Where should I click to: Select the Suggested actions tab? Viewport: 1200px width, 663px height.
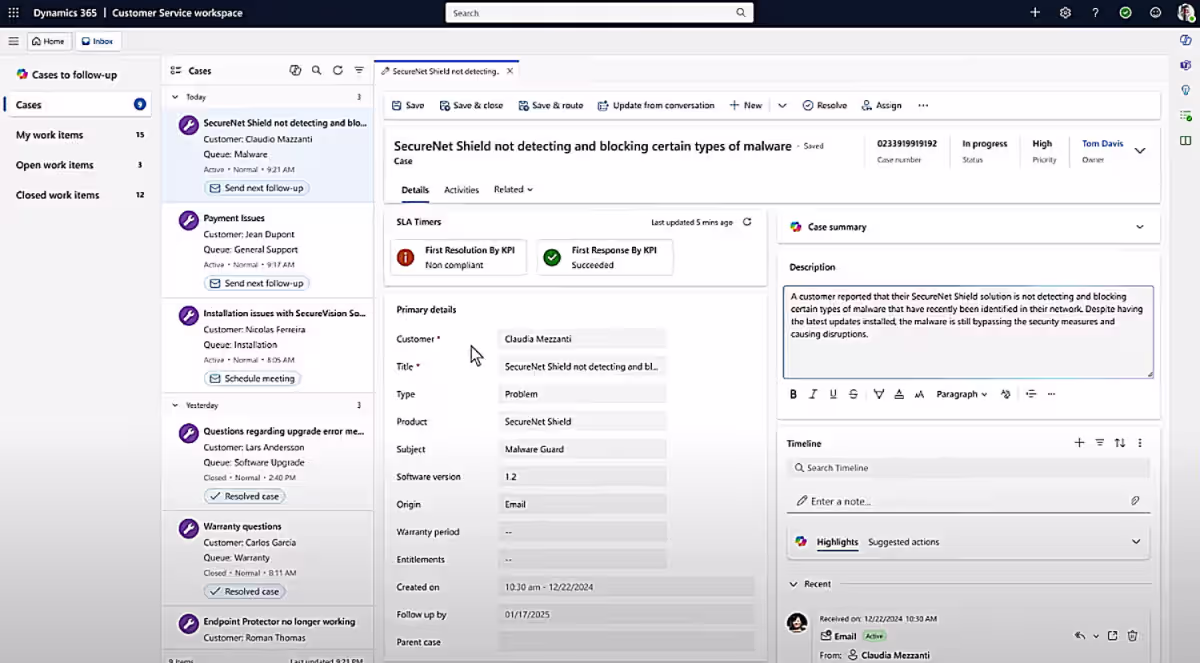click(903, 542)
